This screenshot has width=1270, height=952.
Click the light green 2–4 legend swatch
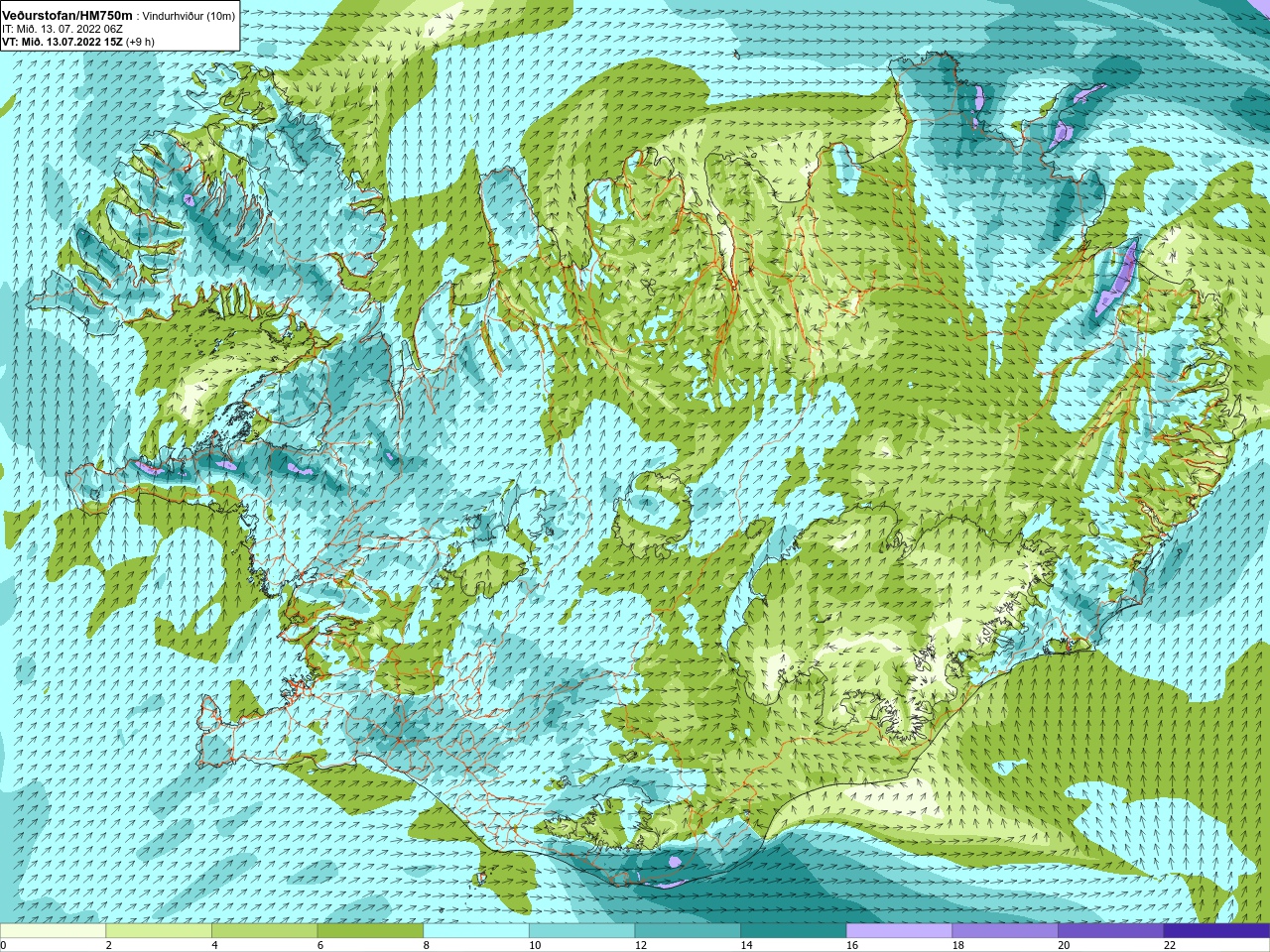(159, 931)
